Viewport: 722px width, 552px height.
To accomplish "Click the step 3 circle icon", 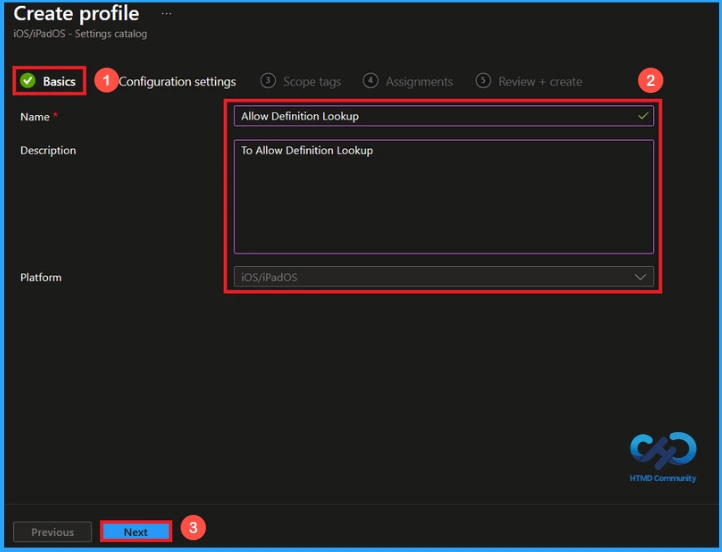I will click(x=268, y=81).
